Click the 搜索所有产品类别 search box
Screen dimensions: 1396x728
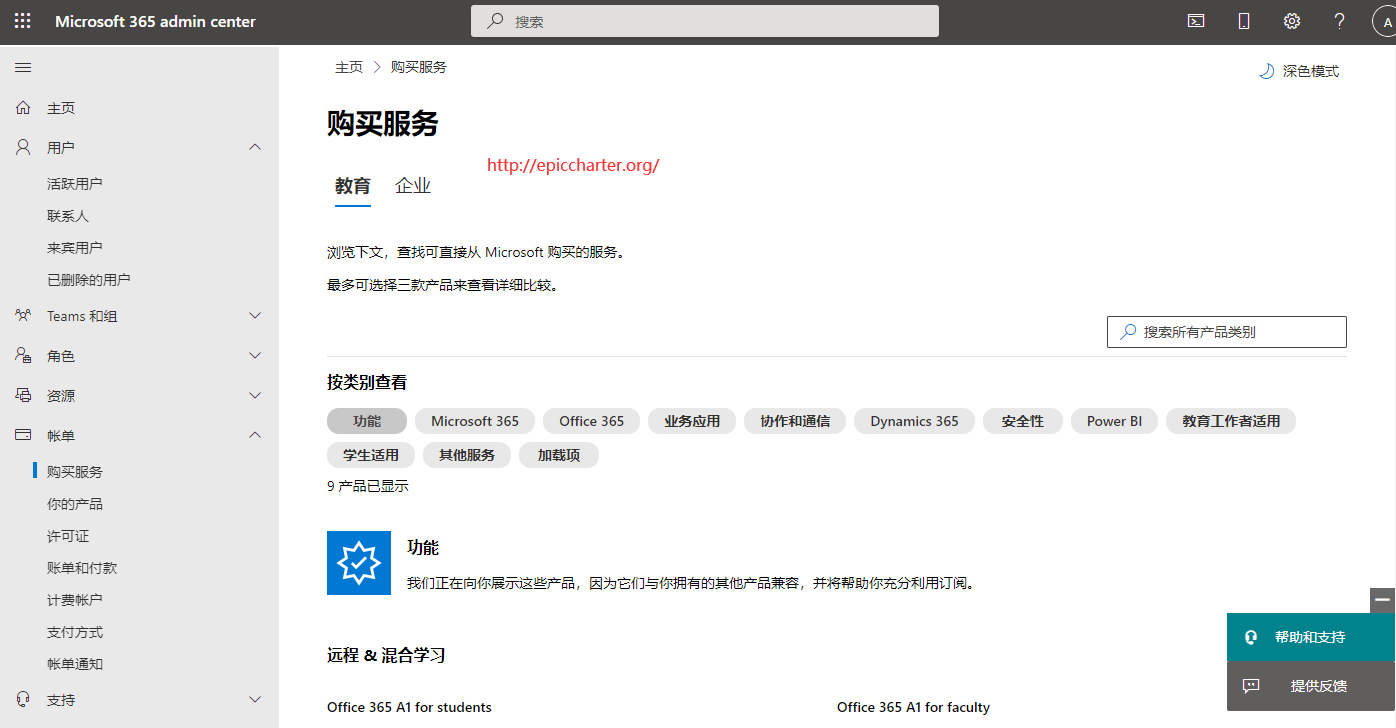1227,331
